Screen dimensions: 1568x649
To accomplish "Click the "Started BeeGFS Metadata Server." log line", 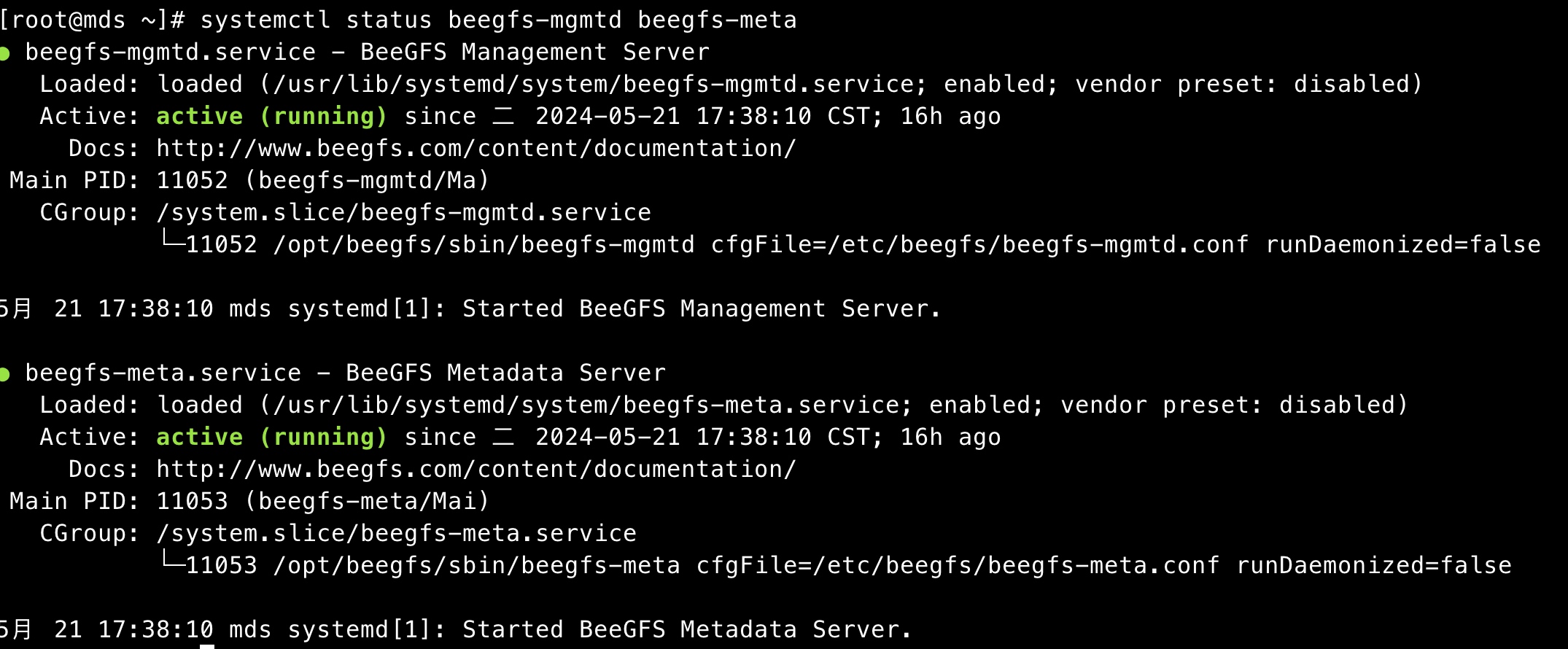I will point(687,629).
